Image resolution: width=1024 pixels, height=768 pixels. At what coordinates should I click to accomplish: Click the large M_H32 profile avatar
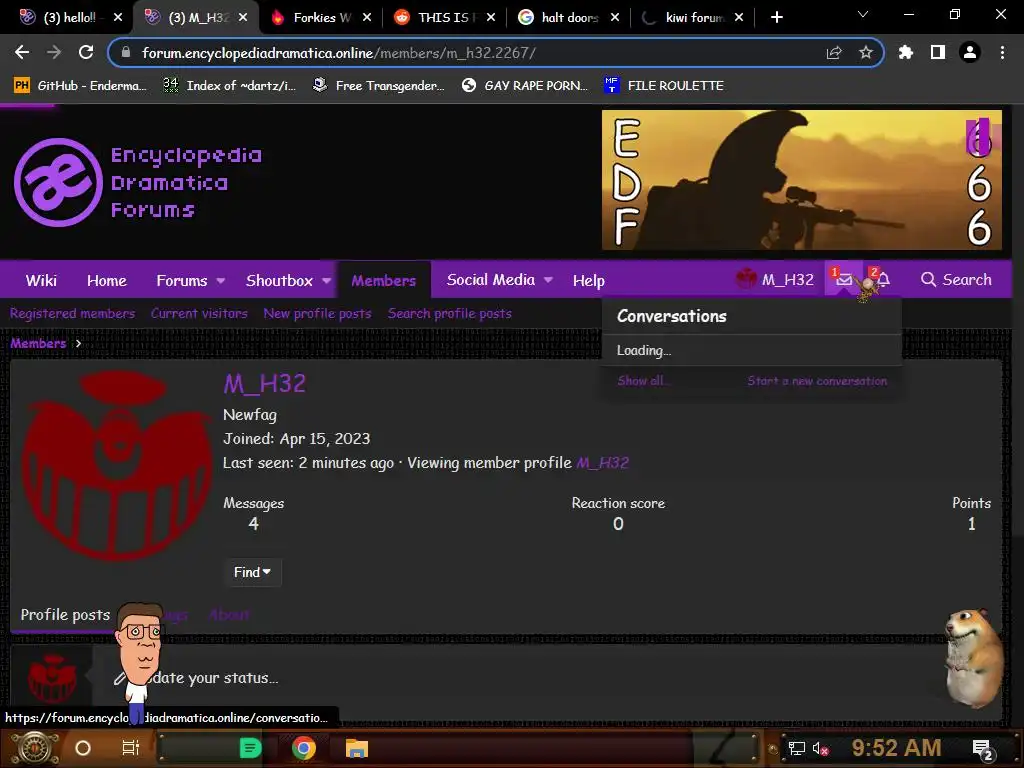pyautogui.click(x=118, y=465)
